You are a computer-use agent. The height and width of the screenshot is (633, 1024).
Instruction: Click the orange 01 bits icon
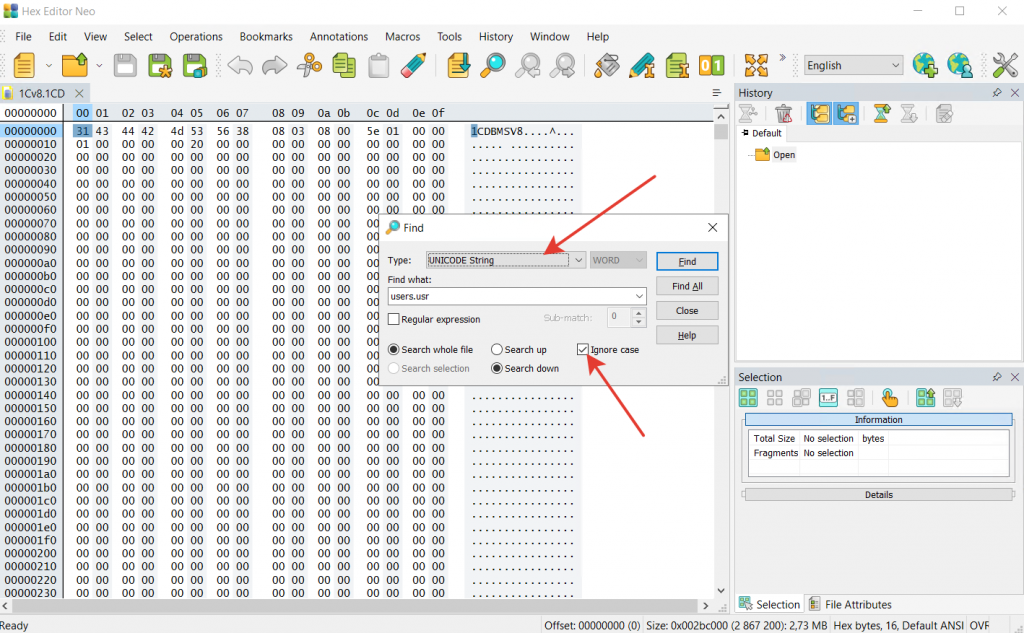coord(711,65)
